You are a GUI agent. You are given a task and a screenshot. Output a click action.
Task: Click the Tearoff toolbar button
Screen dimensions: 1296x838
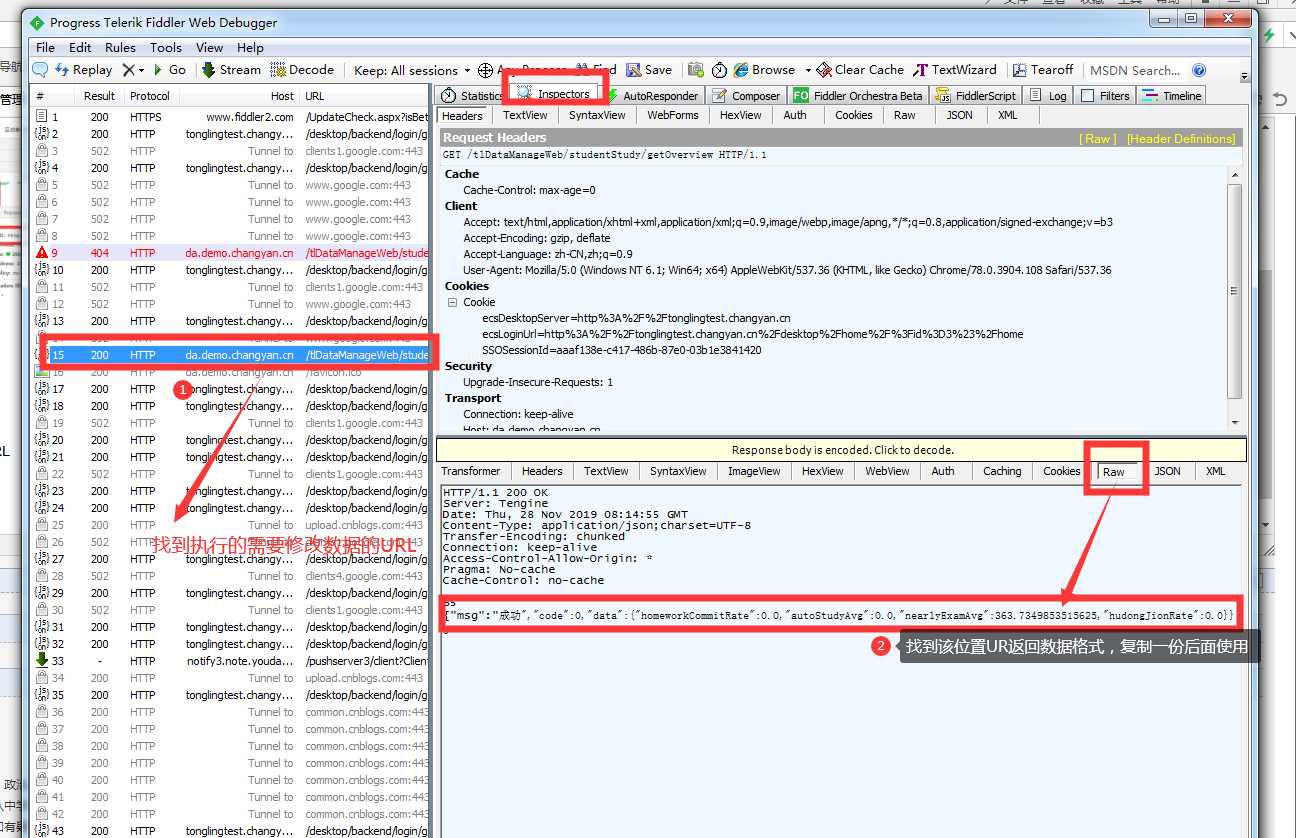1043,70
